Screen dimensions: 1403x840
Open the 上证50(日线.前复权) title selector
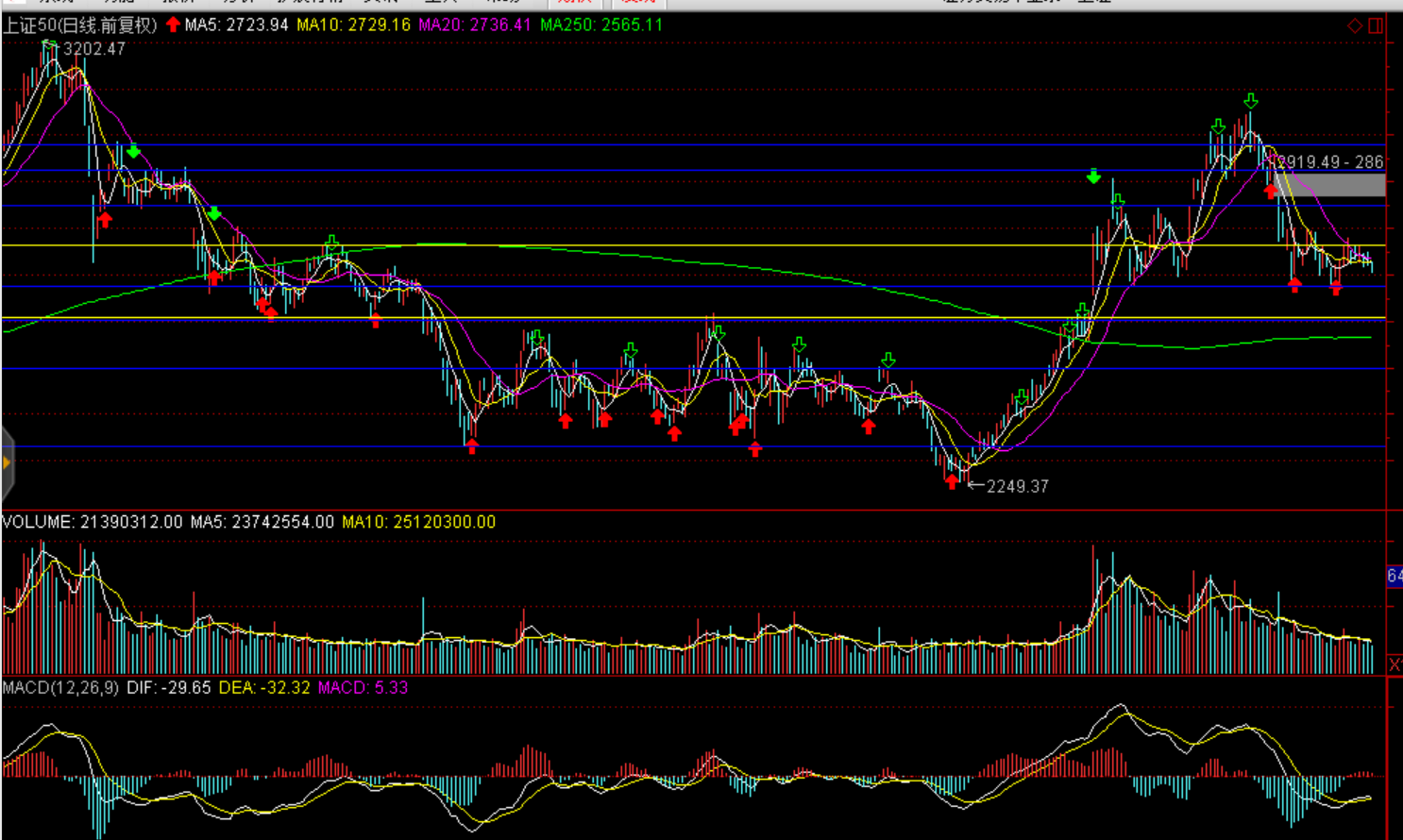[80, 25]
